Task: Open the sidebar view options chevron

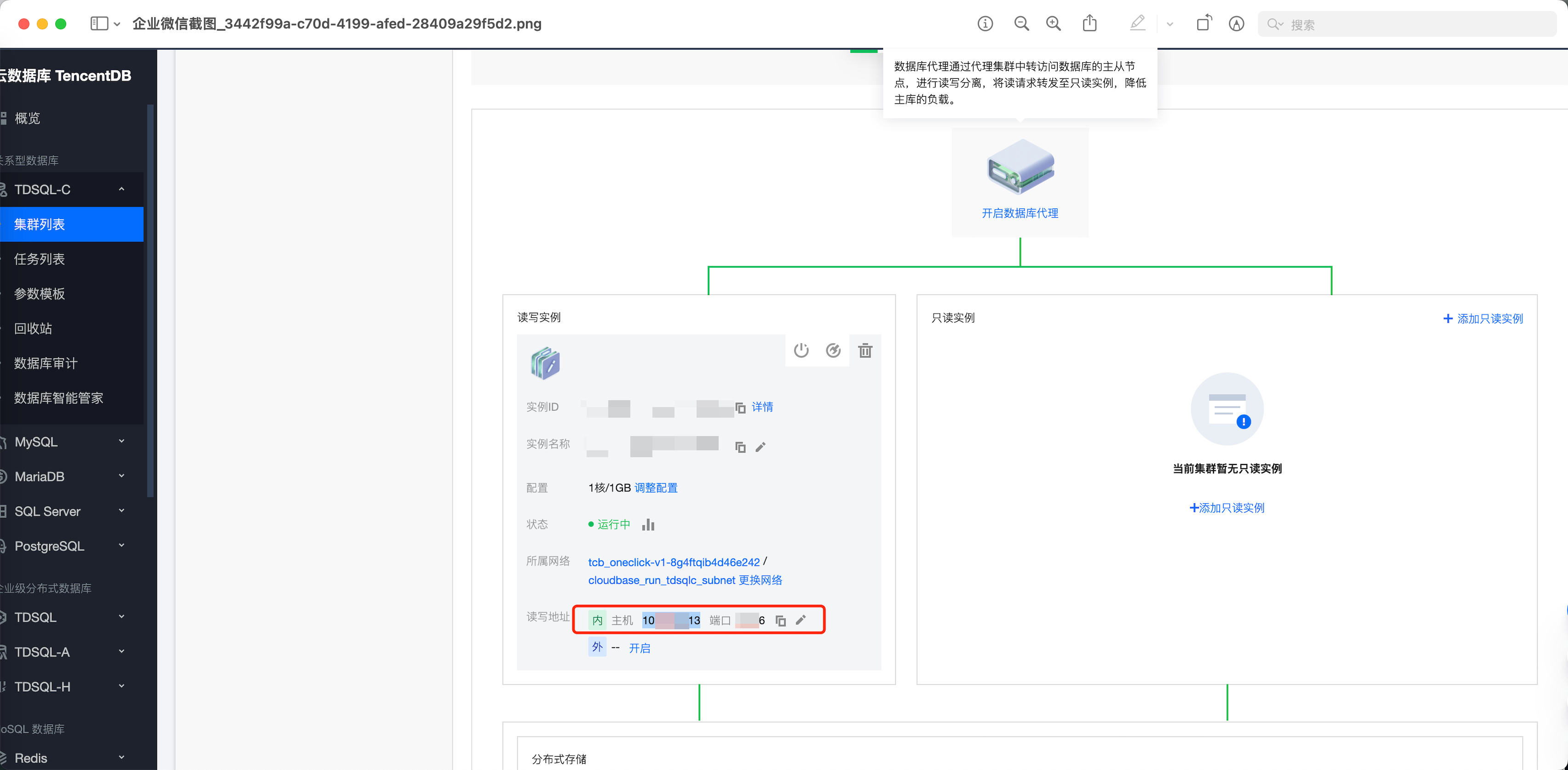Action: 117,24
